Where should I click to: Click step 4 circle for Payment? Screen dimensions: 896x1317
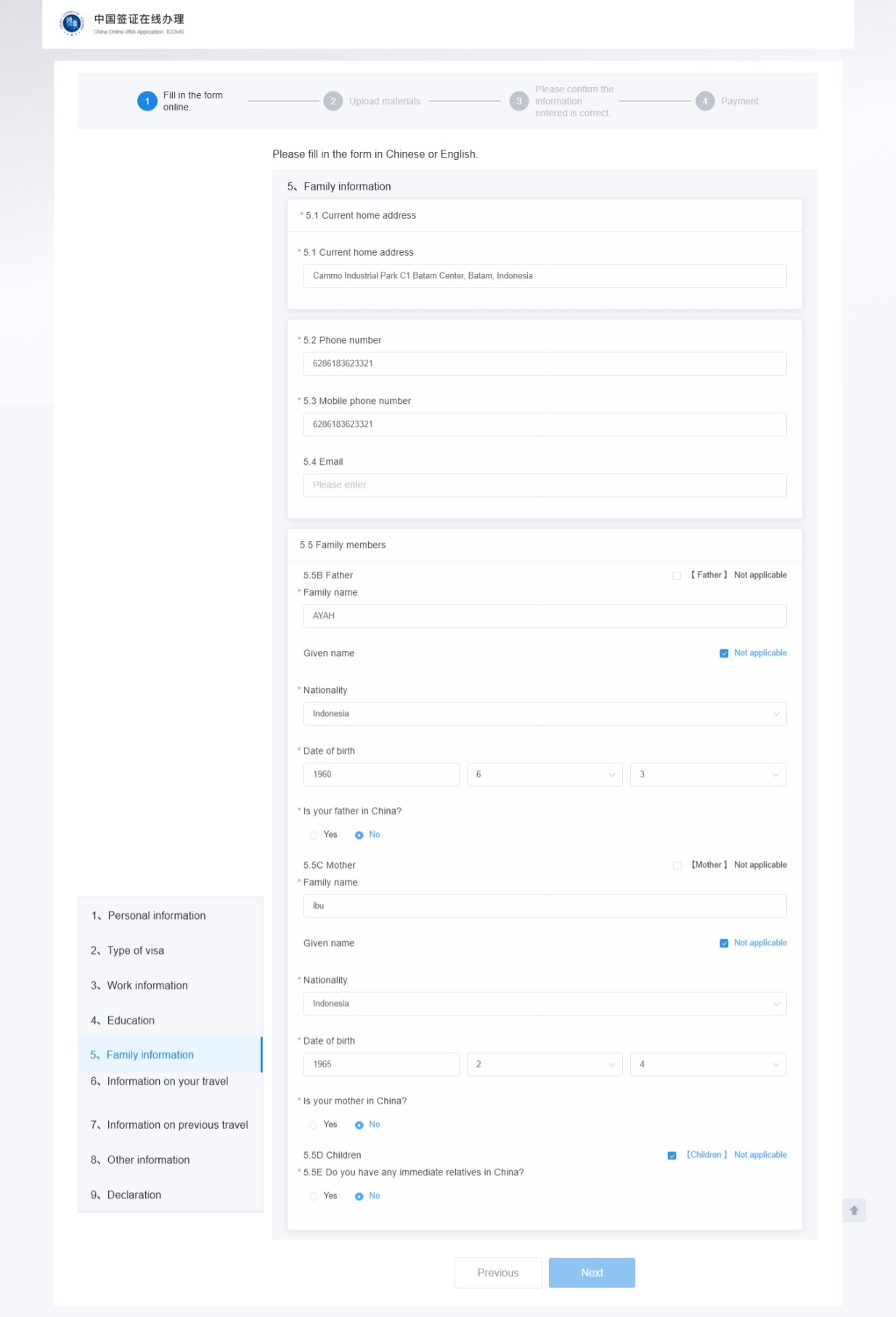point(704,101)
